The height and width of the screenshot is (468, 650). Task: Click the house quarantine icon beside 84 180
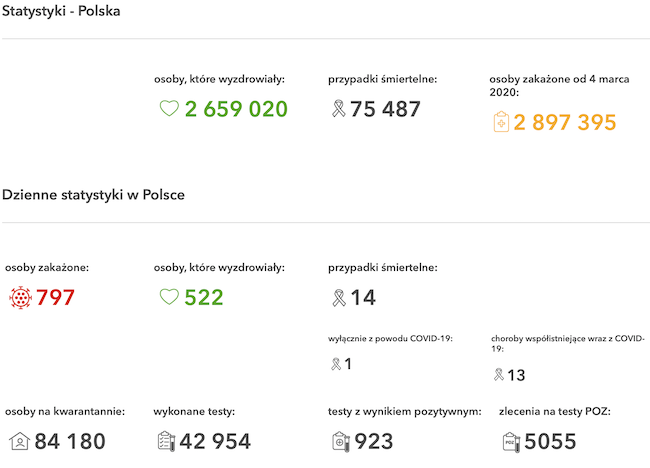19,441
